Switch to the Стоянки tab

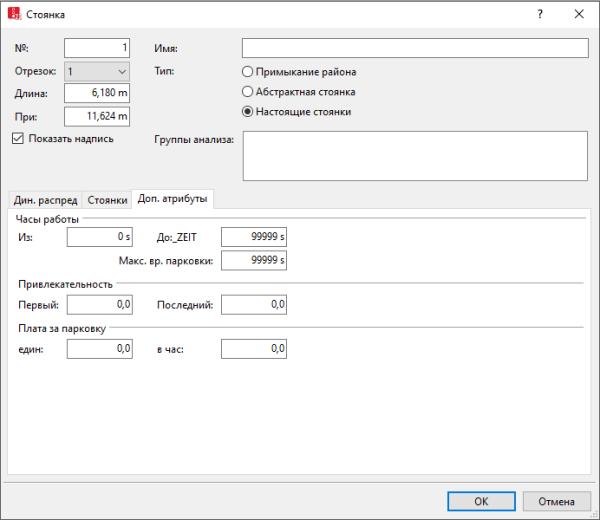[107, 200]
